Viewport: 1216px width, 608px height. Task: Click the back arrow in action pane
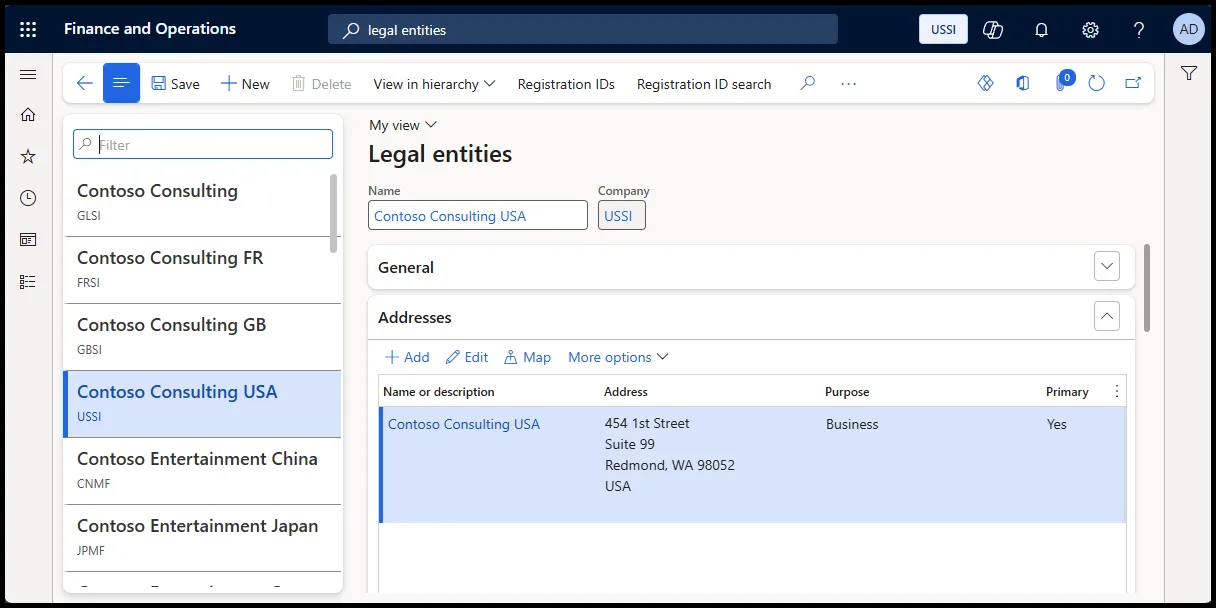point(84,84)
